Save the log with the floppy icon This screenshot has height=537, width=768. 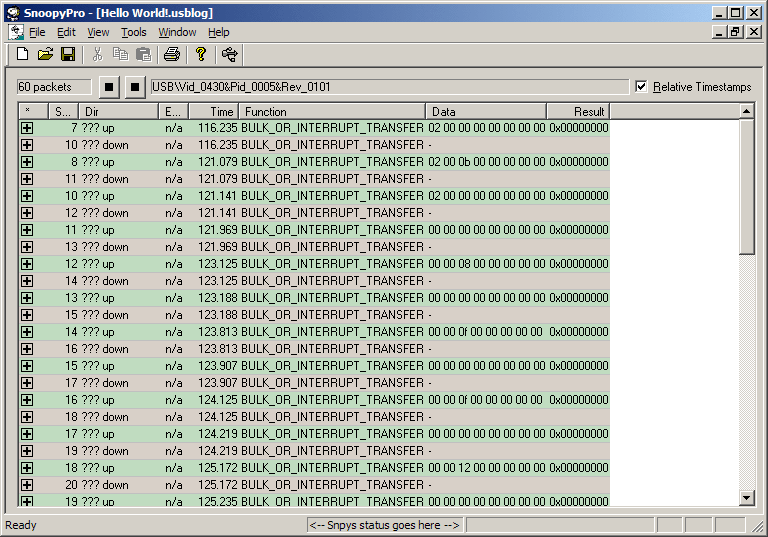(68, 54)
